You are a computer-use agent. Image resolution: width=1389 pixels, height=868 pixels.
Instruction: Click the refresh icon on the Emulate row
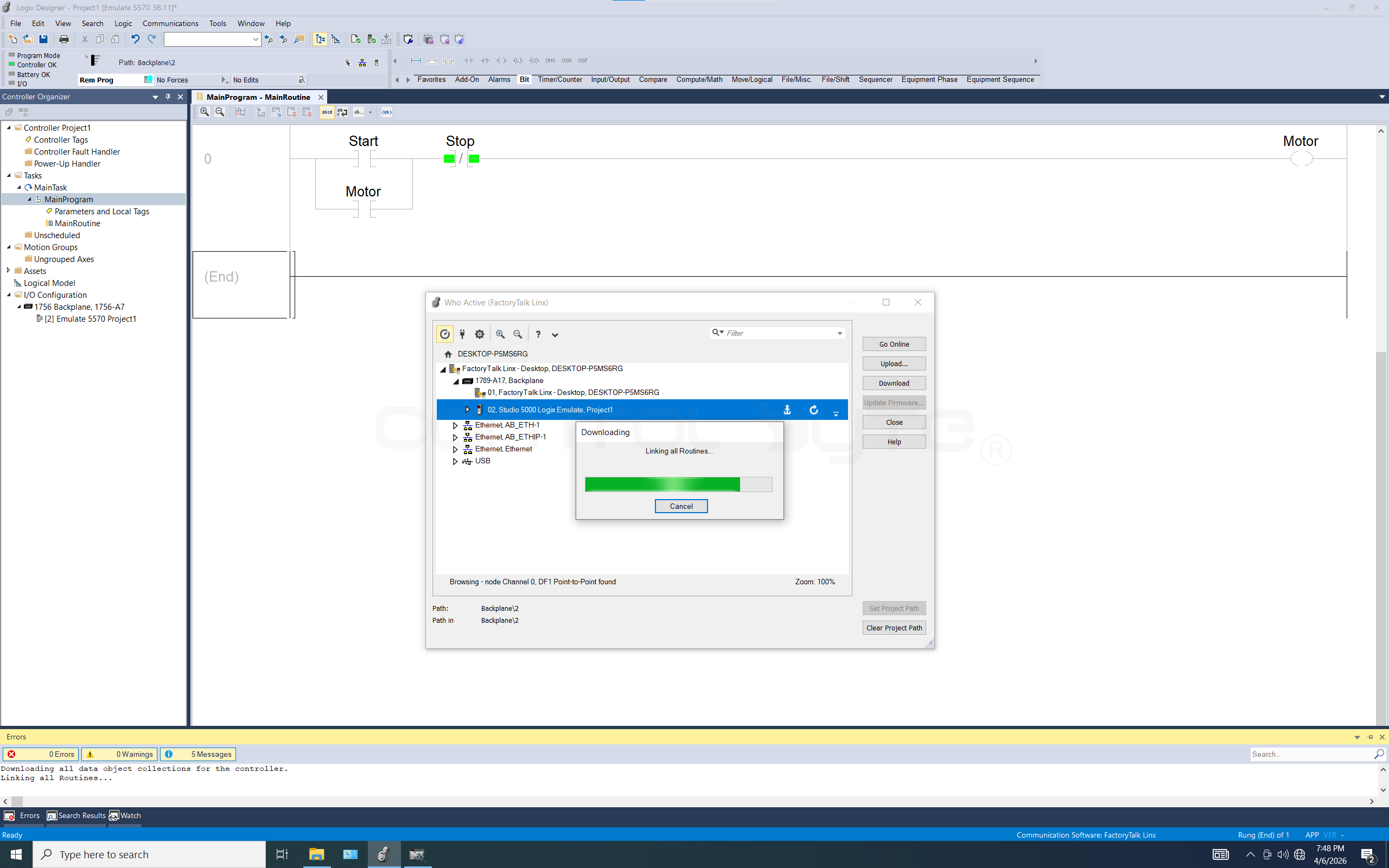click(x=813, y=410)
